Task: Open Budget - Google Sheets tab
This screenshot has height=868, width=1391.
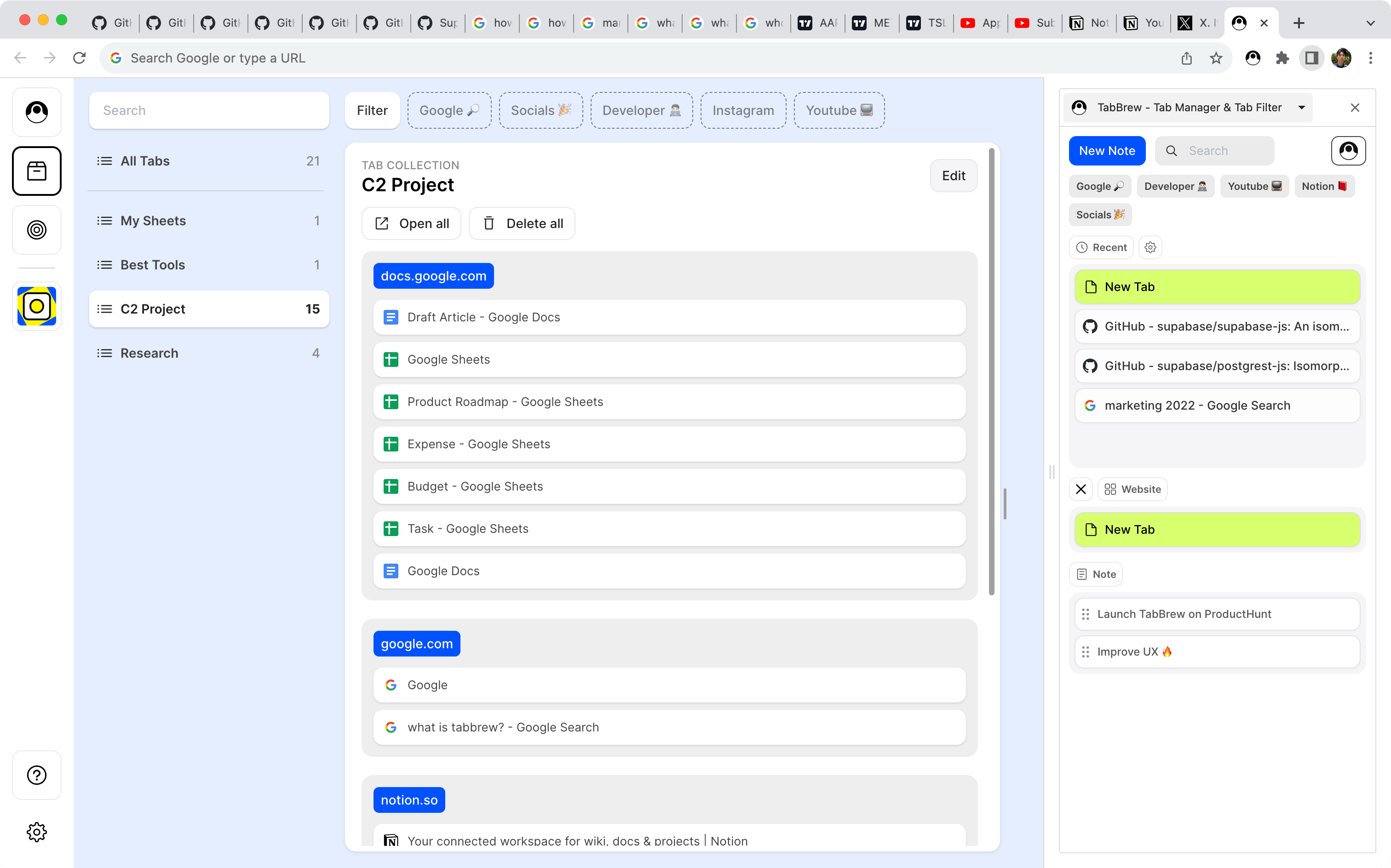Action: point(669,487)
